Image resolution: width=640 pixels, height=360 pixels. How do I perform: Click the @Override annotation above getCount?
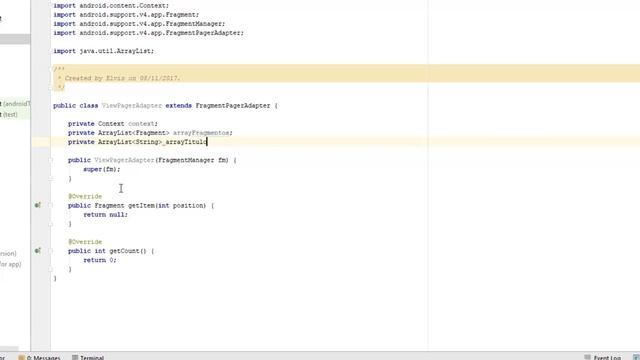point(85,242)
